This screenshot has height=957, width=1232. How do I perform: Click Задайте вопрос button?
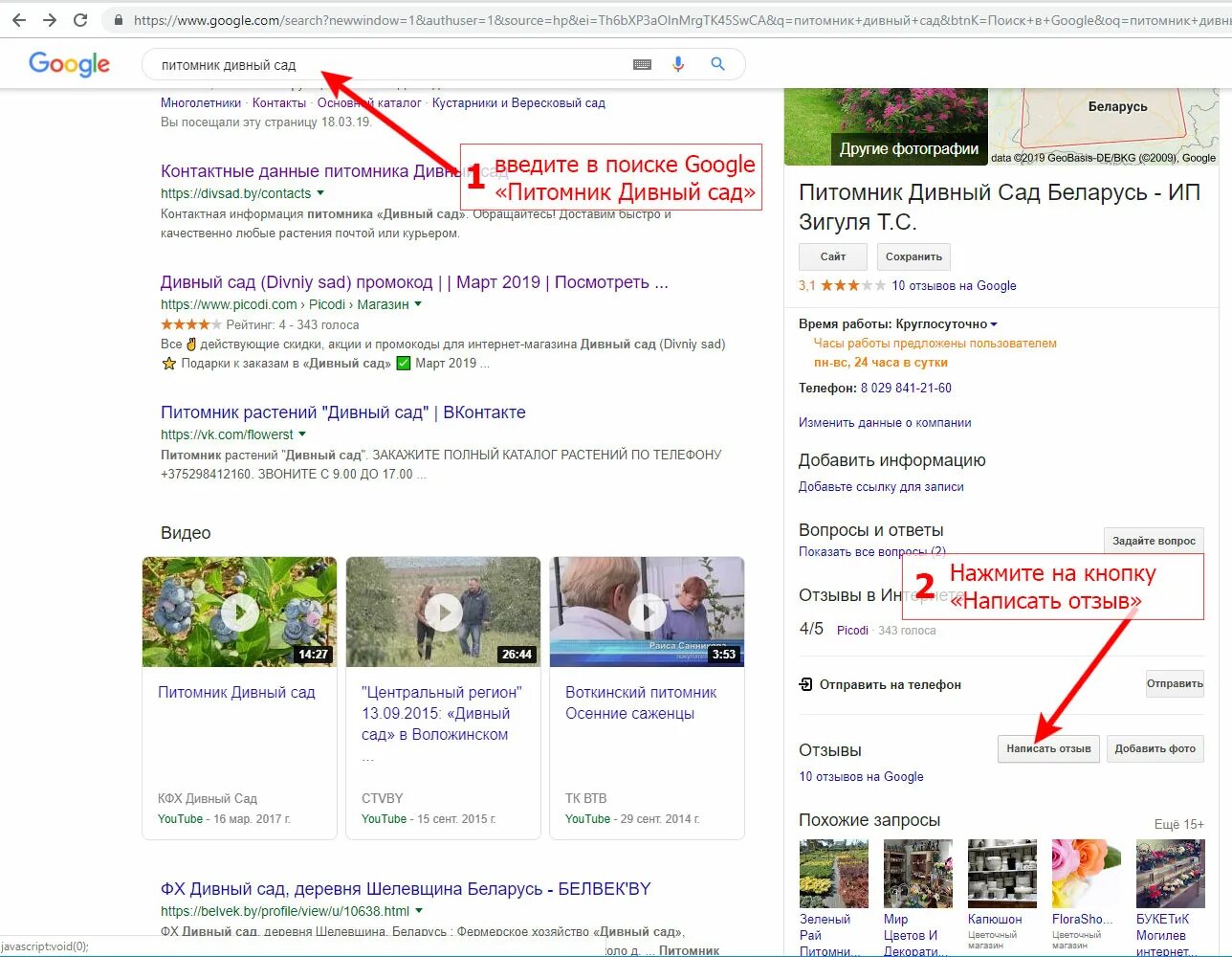tap(1154, 541)
